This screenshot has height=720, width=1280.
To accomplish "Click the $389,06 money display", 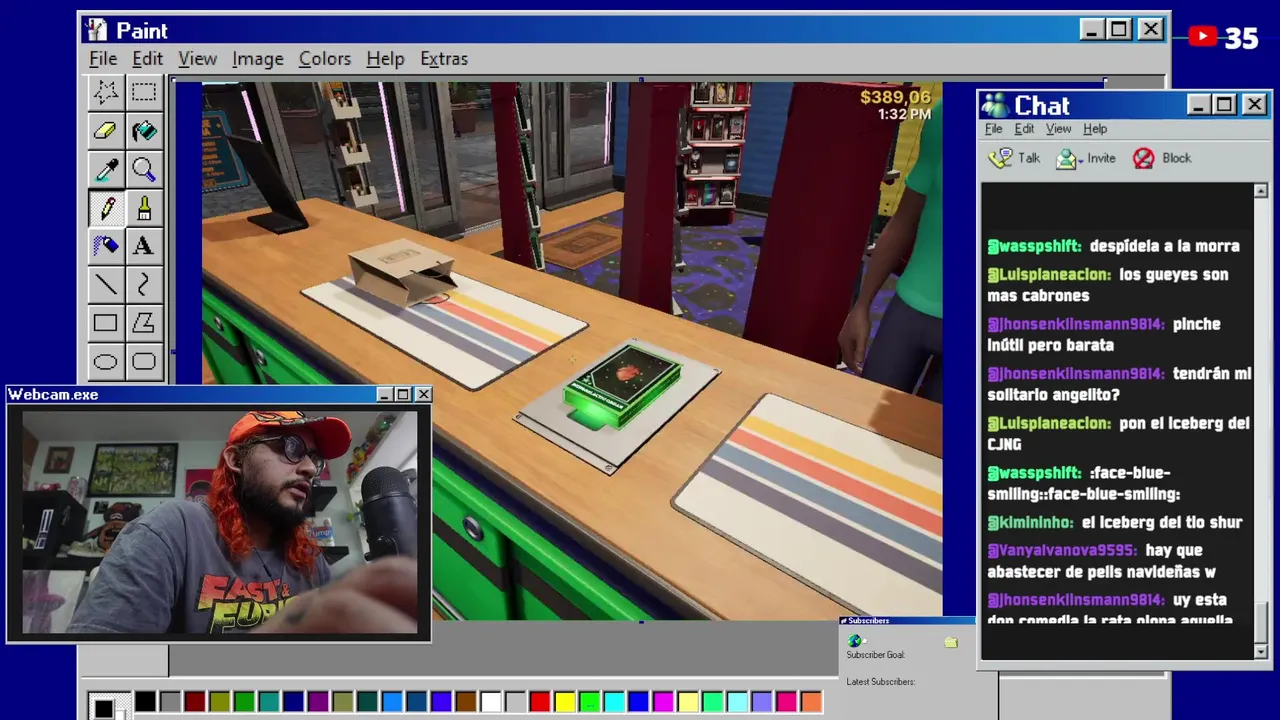I will click(895, 97).
